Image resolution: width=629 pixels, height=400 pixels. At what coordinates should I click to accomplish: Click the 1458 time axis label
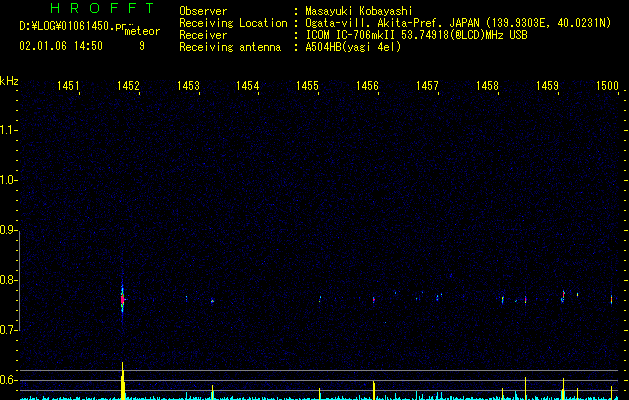[x=487, y=85]
